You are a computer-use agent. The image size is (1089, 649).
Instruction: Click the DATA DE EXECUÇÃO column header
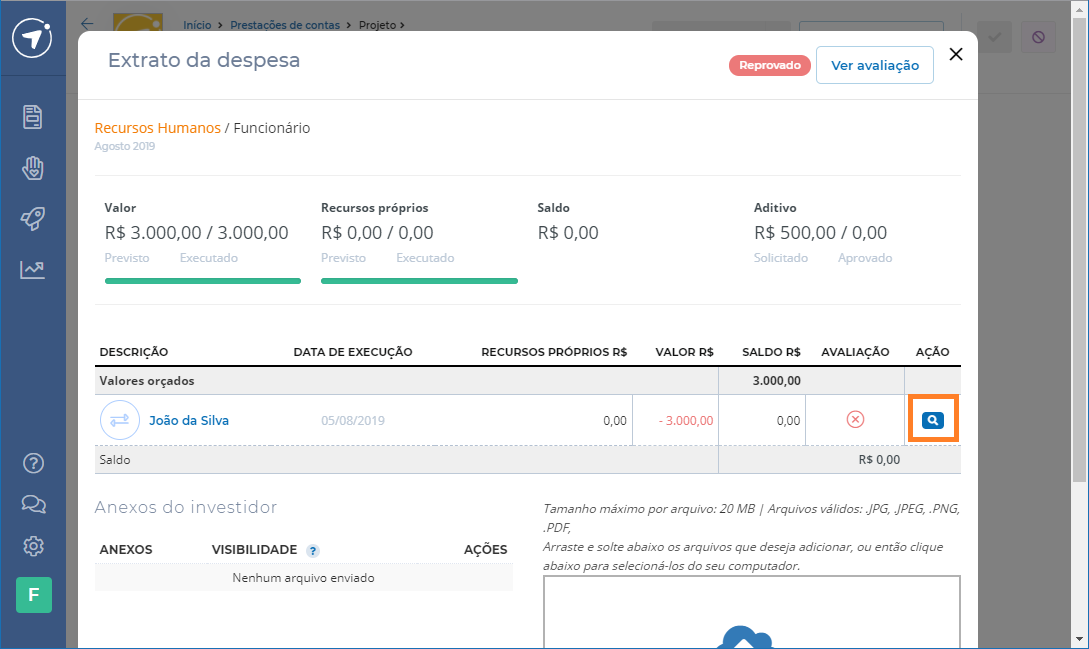(353, 352)
